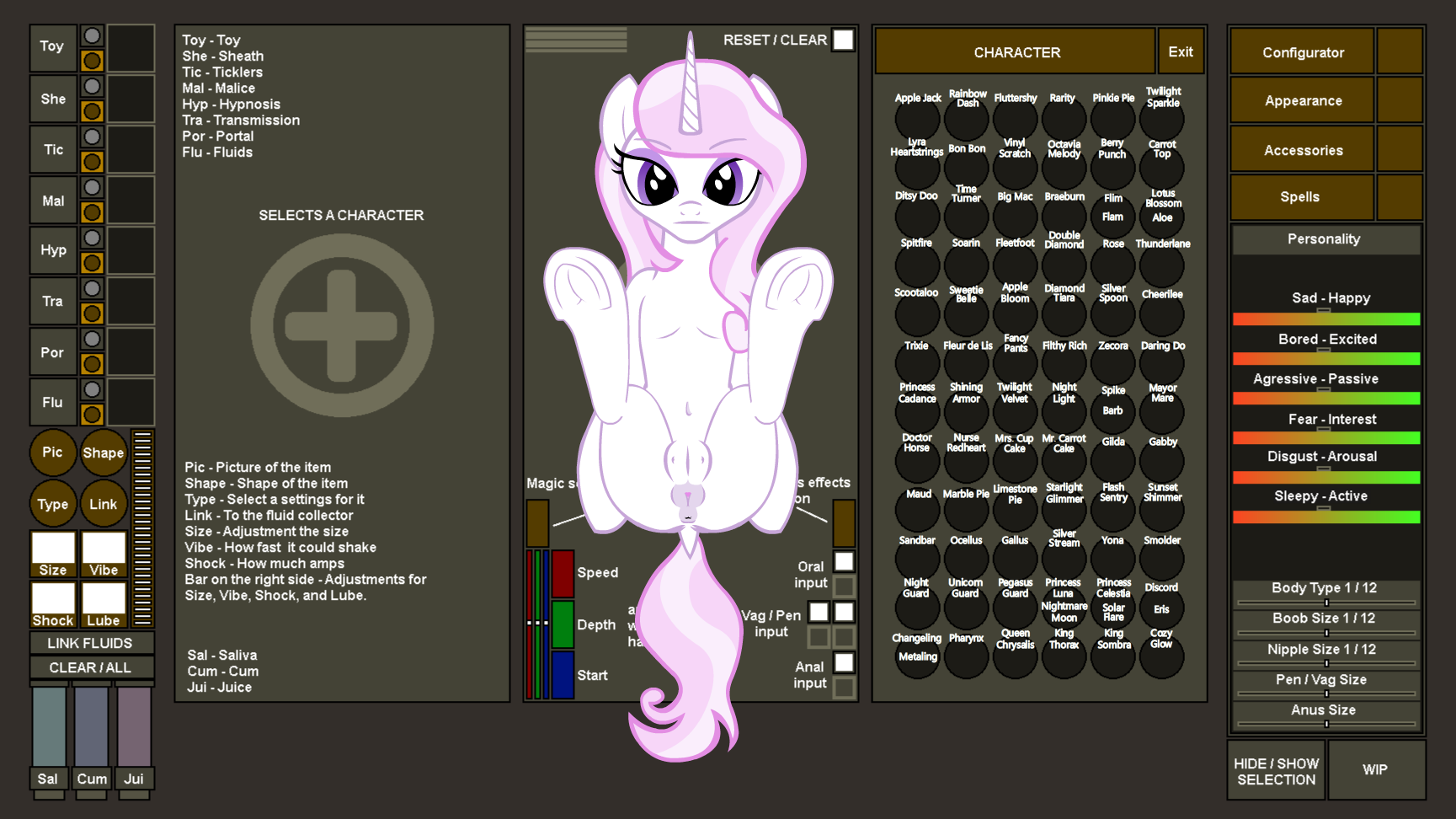Tick the RESET / CLEAR checkbox
1456x819 pixels.
[x=843, y=40]
